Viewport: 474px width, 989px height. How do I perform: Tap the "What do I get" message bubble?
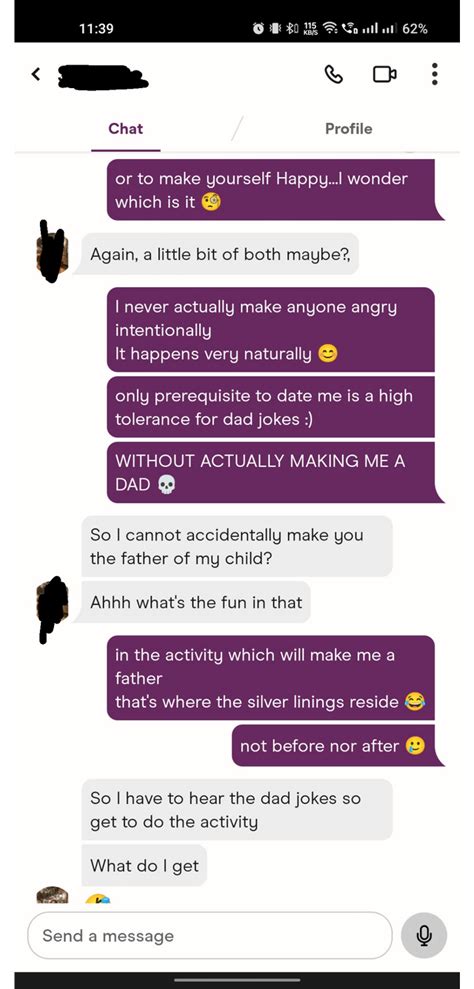click(x=144, y=865)
